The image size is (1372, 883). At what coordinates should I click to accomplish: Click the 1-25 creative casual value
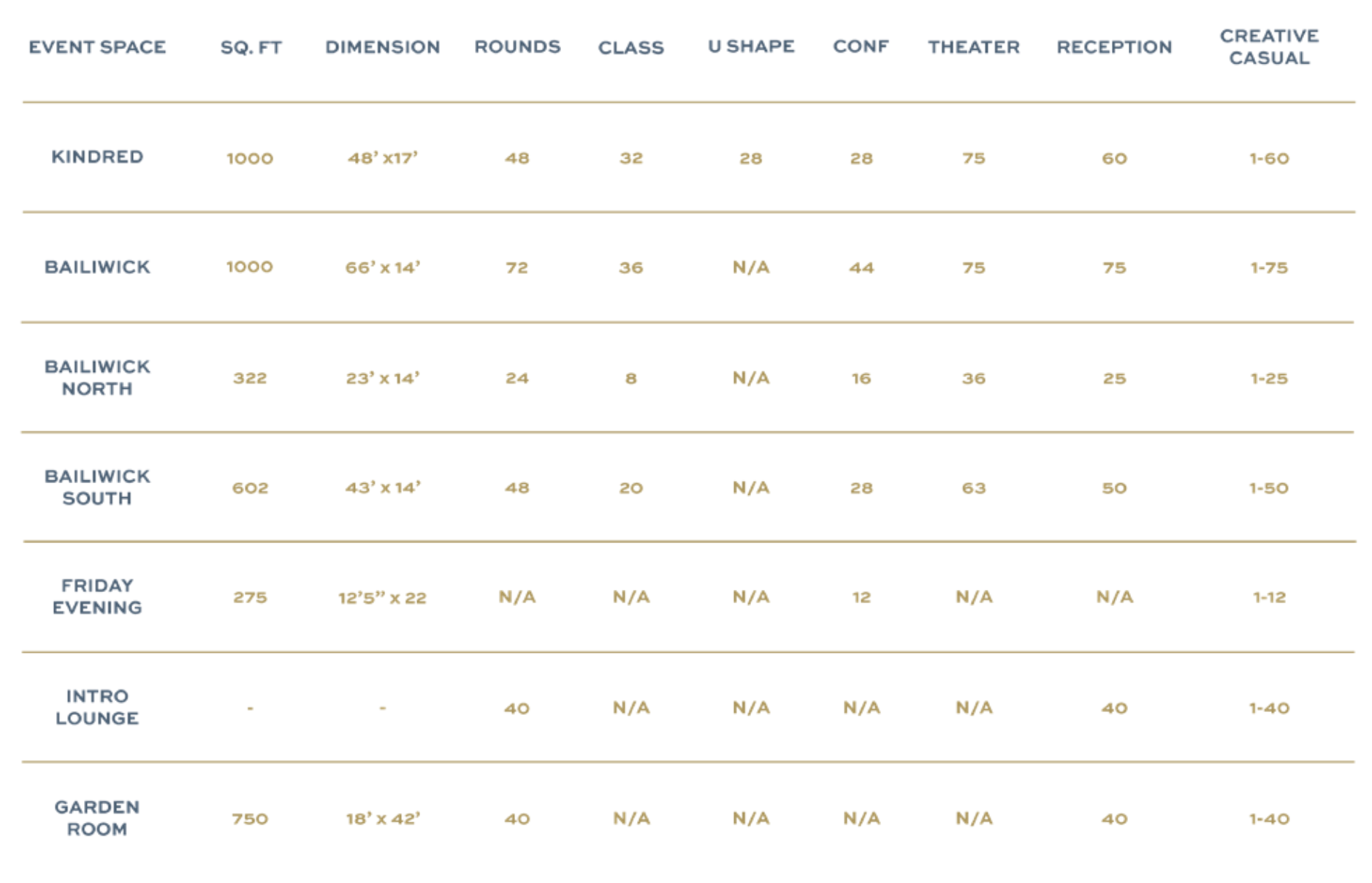click(x=1269, y=379)
